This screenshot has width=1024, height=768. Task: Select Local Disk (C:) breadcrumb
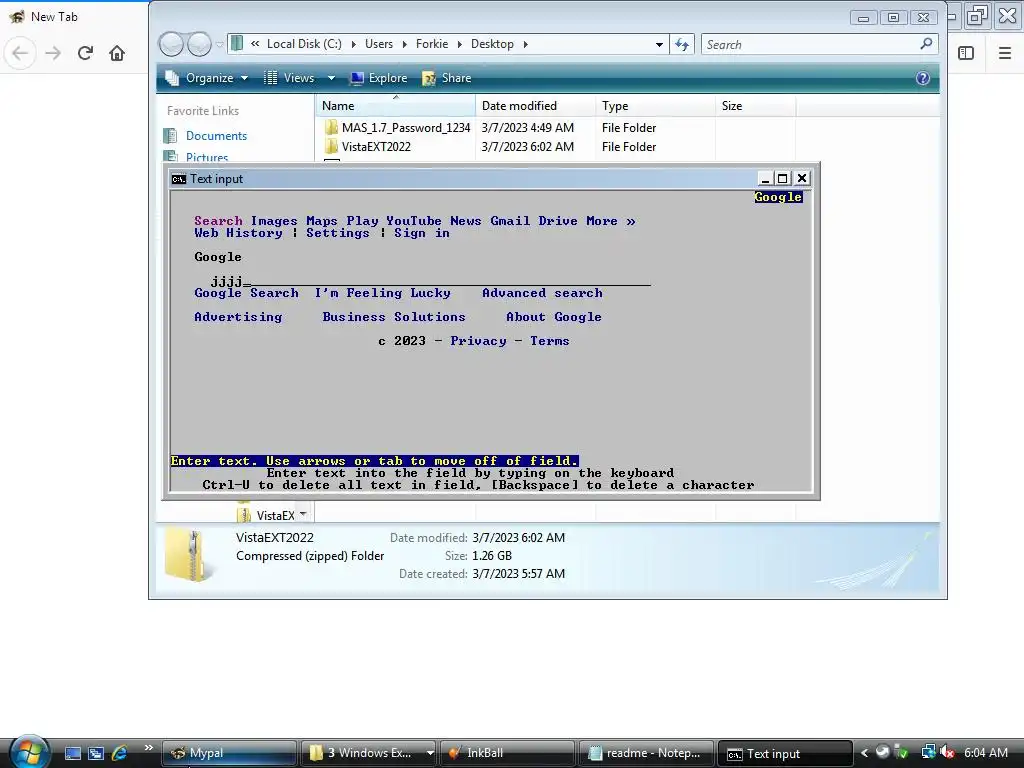tap(304, 44)
